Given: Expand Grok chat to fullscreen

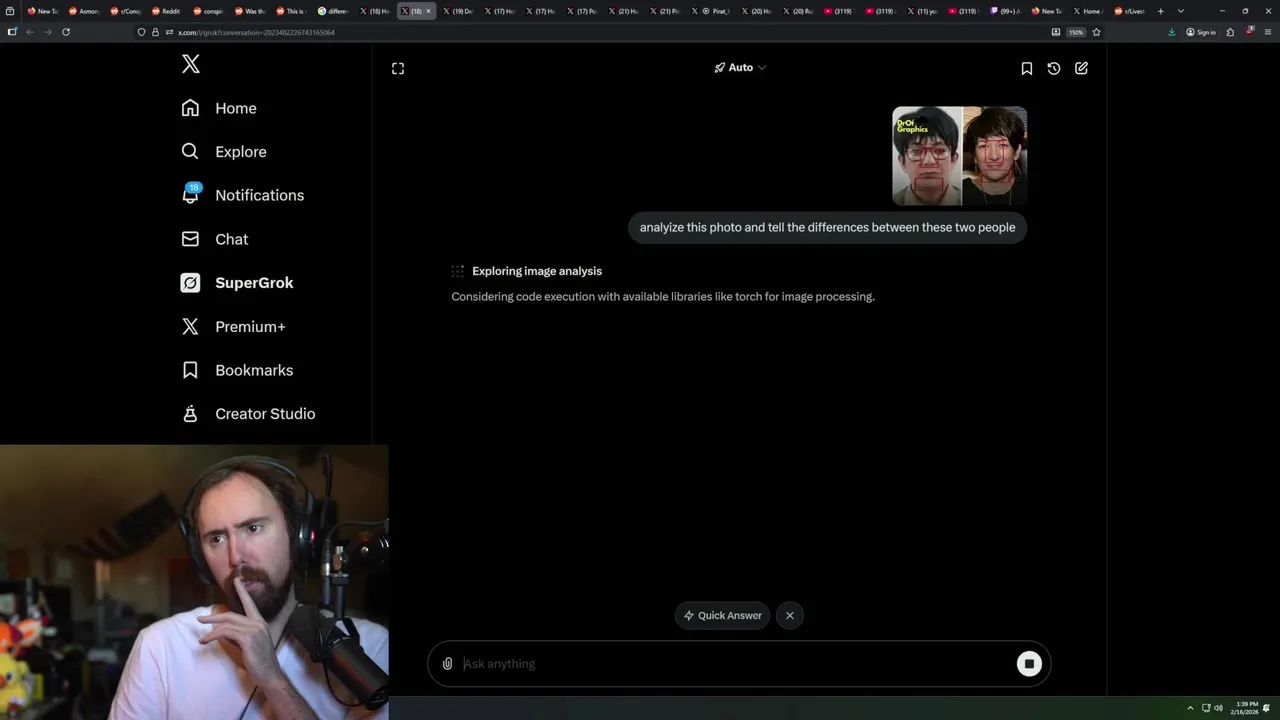Looking at the screenshot, I should click(x=398, y=68).
